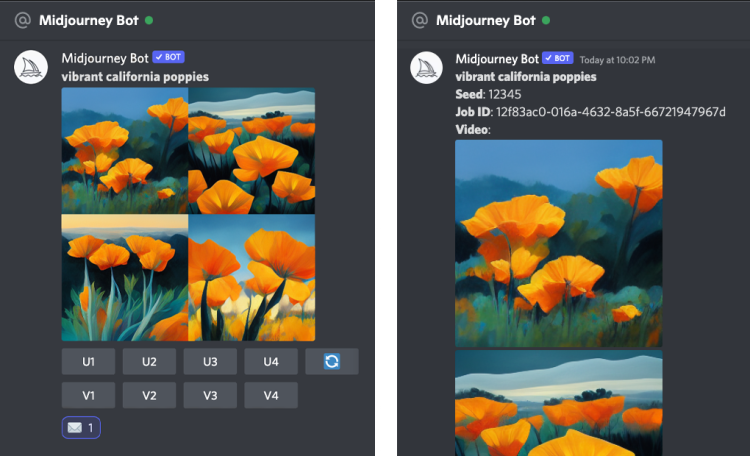
Task: Create variations with V1
Action: pos(88,395)
